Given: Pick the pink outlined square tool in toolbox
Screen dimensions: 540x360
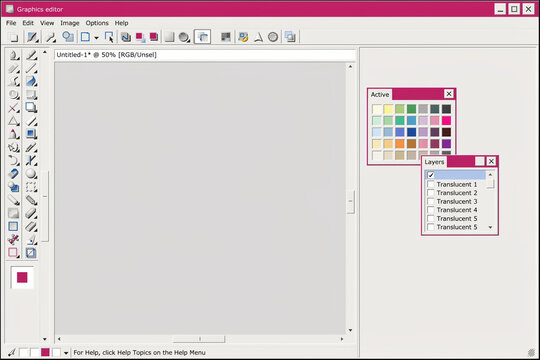Looking at the screenshot, I should tap(13, 253).
